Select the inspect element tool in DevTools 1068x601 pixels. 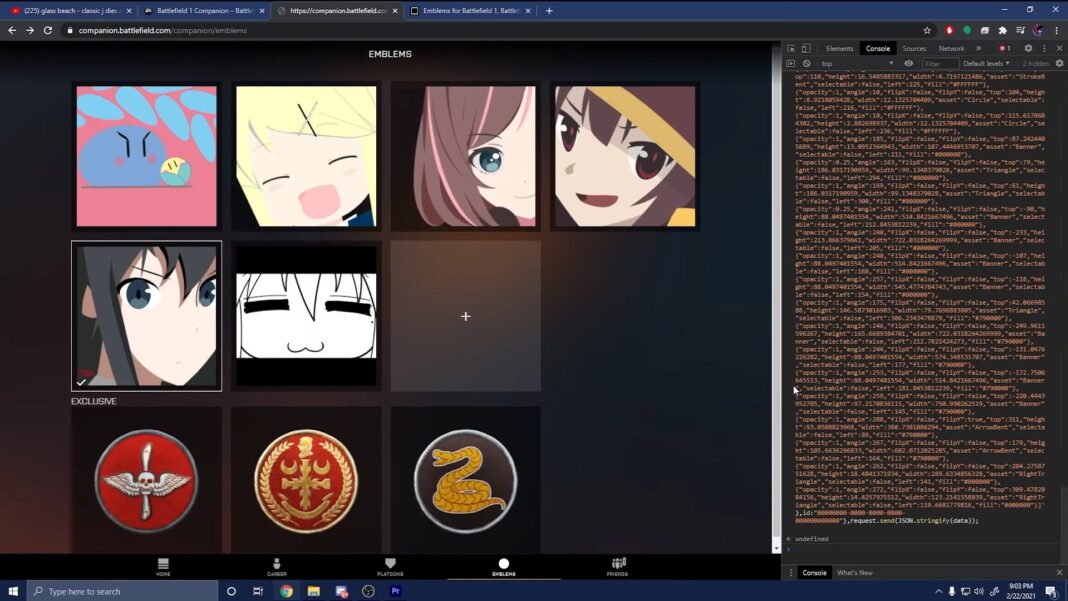[791, 48]
